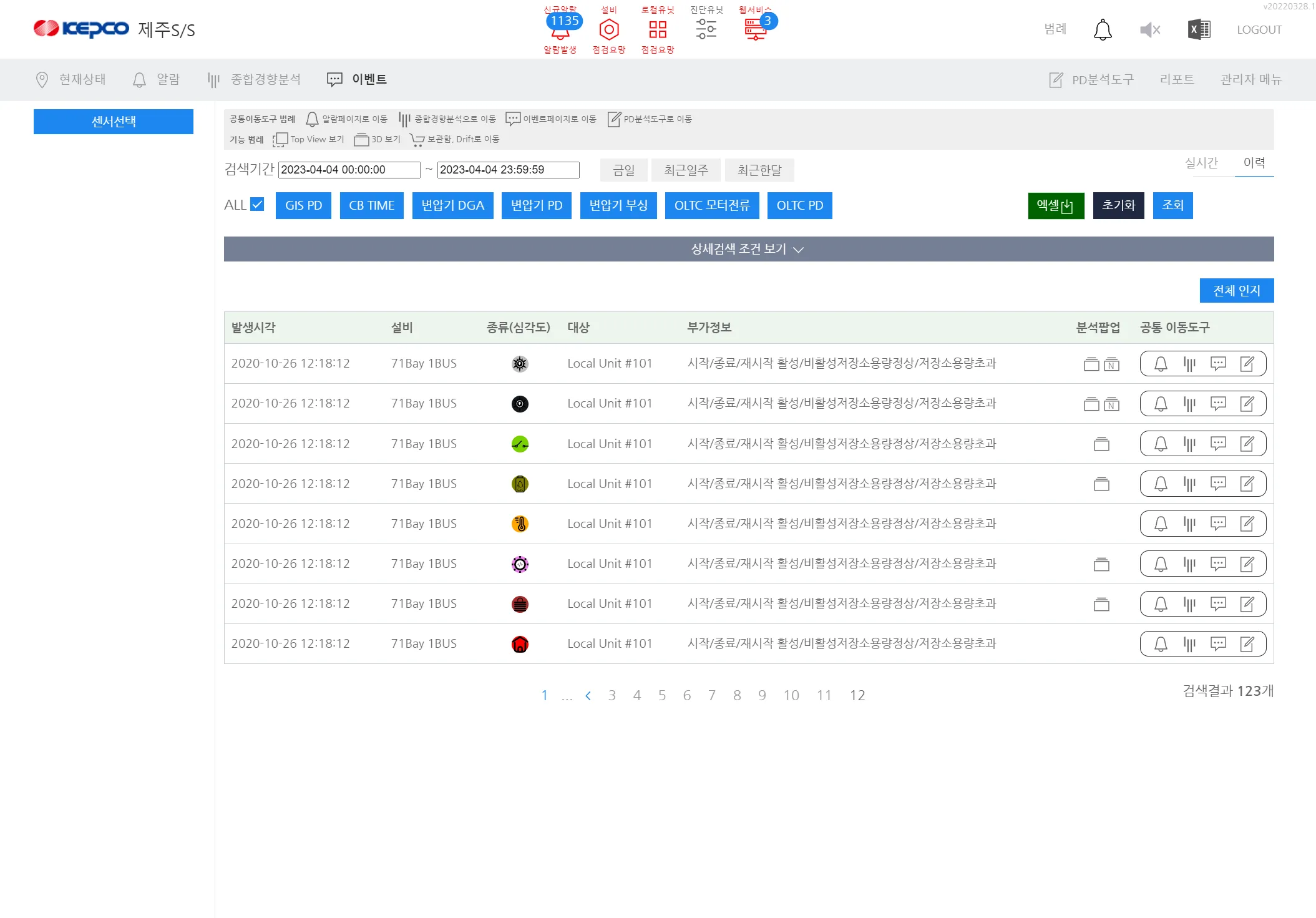Screen dimensions: 1316x918
Task: Go to previous page arrow in pagination
Action: (x=588, y=695)
